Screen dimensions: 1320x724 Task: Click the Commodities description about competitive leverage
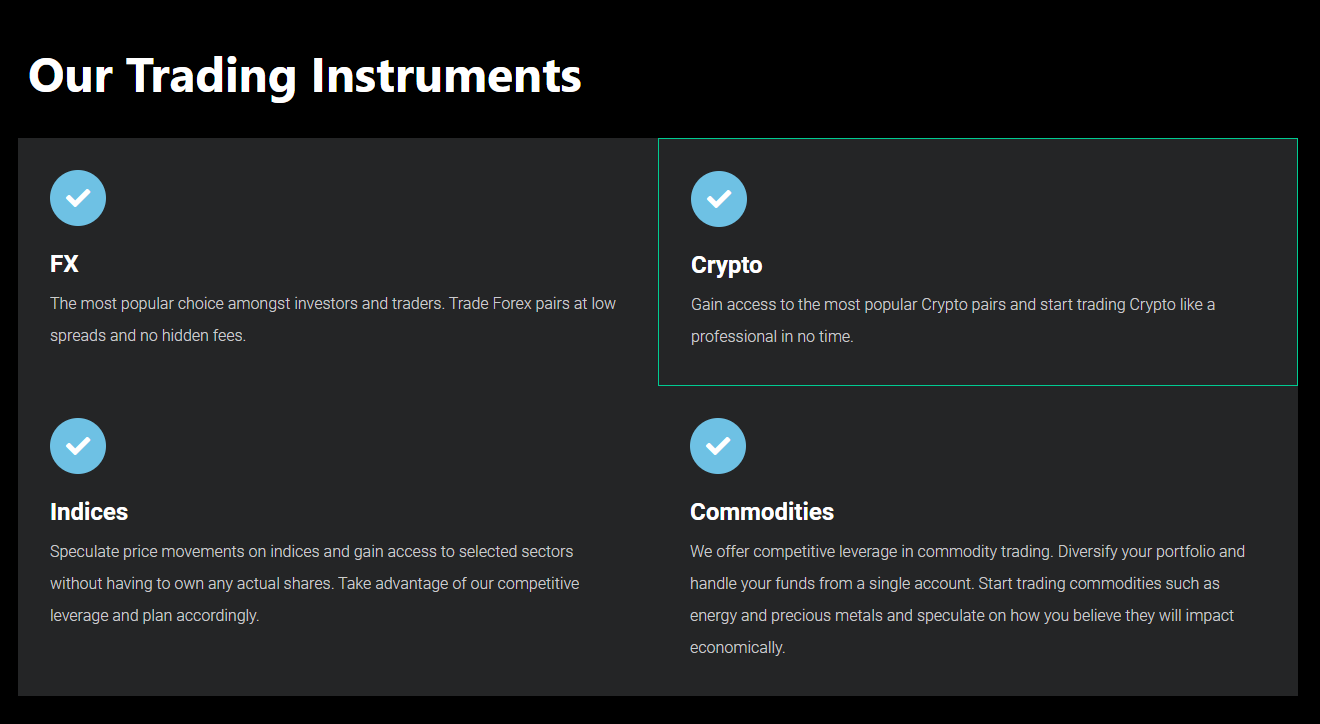click(x=967, y=599)
